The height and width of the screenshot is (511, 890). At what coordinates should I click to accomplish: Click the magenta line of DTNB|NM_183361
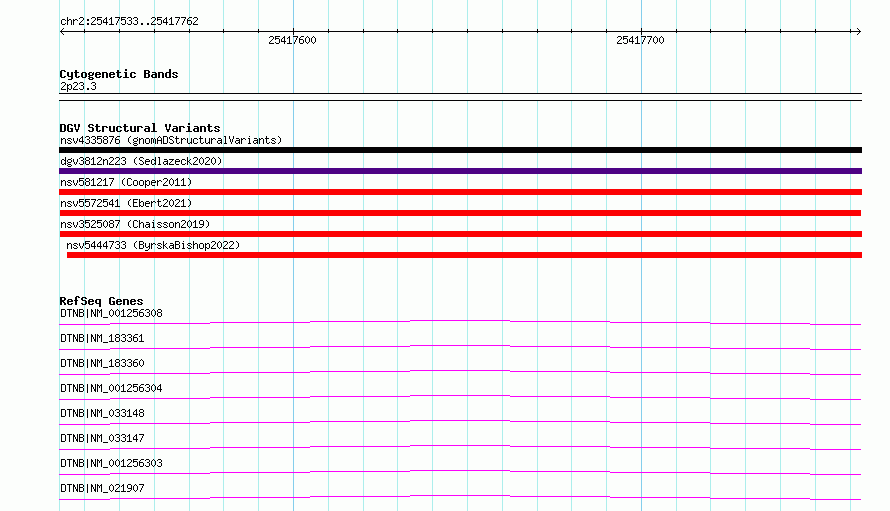(x=460, y=347)
